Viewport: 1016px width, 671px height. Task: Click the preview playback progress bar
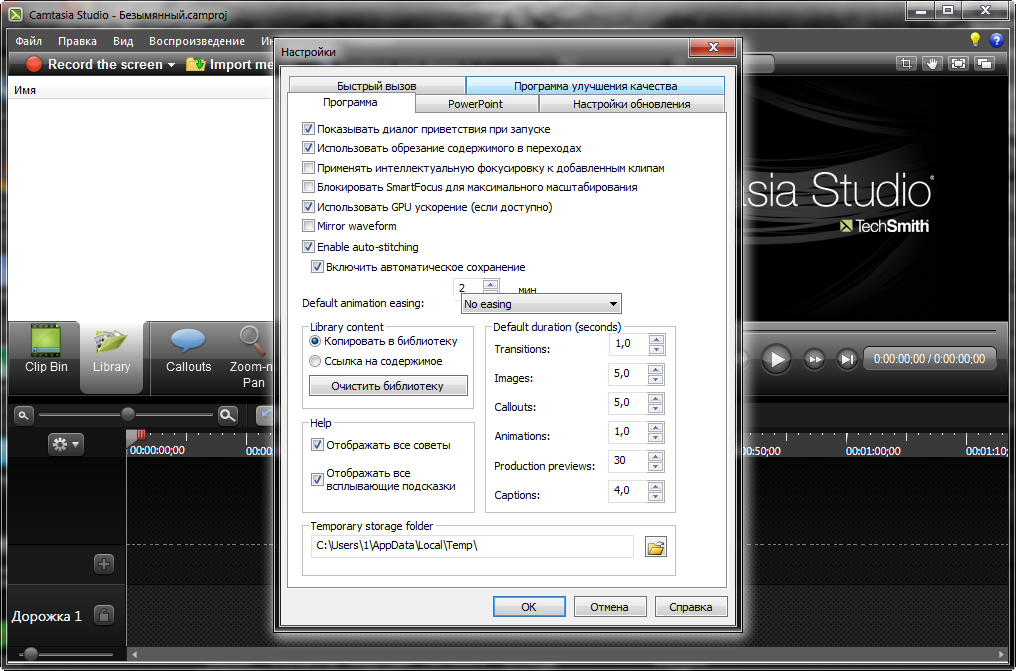(868, 331)
